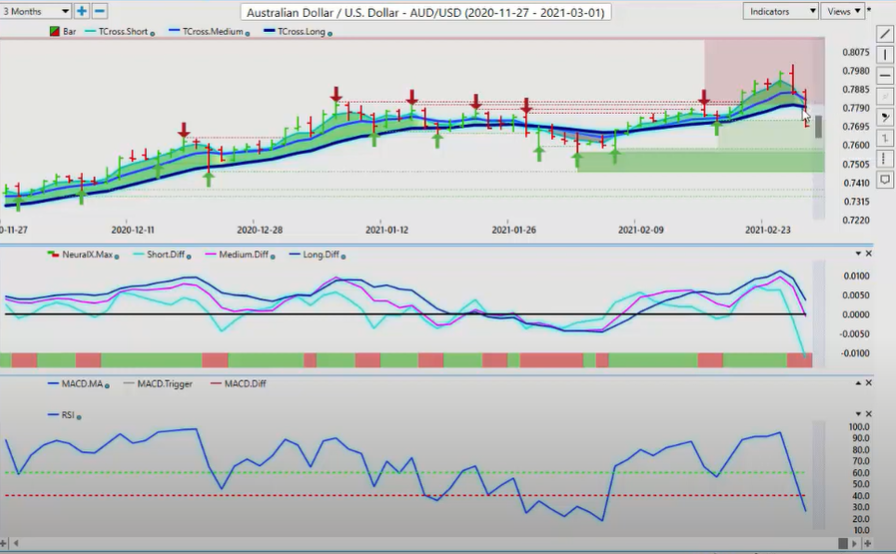
Task: Click the 0.8075 price axis label
Action: pyautogui.click(x=855, y=52)
